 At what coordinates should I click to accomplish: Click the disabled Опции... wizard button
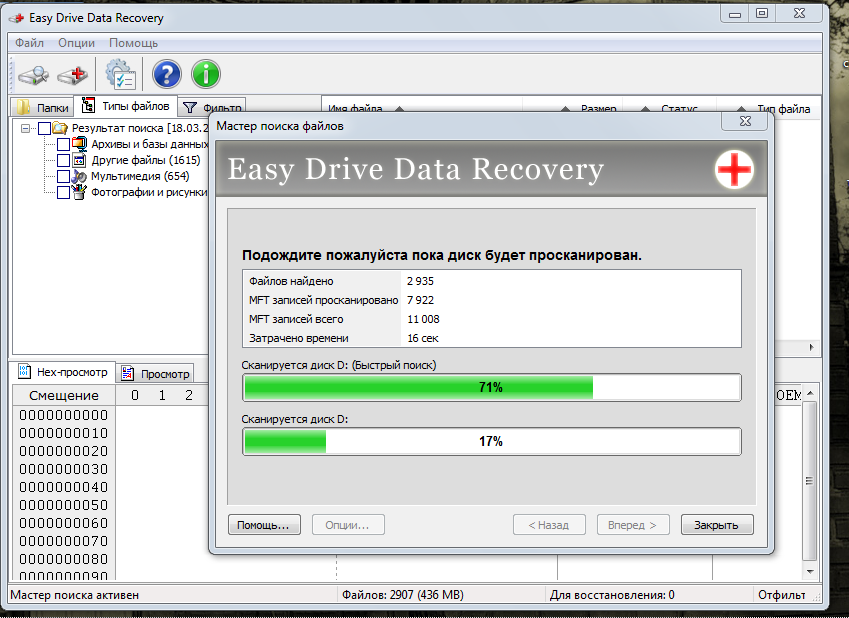[348, 525]
